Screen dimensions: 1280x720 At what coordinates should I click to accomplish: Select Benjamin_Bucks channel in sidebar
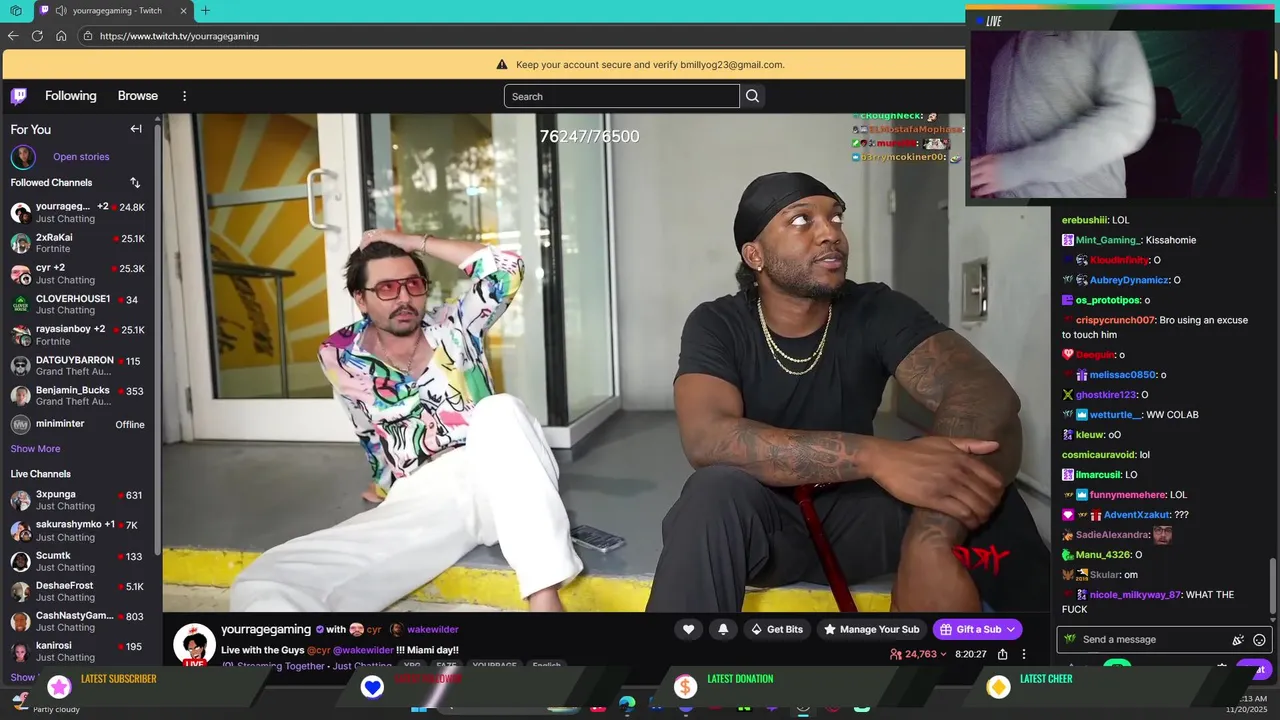[x=77, y=396]
